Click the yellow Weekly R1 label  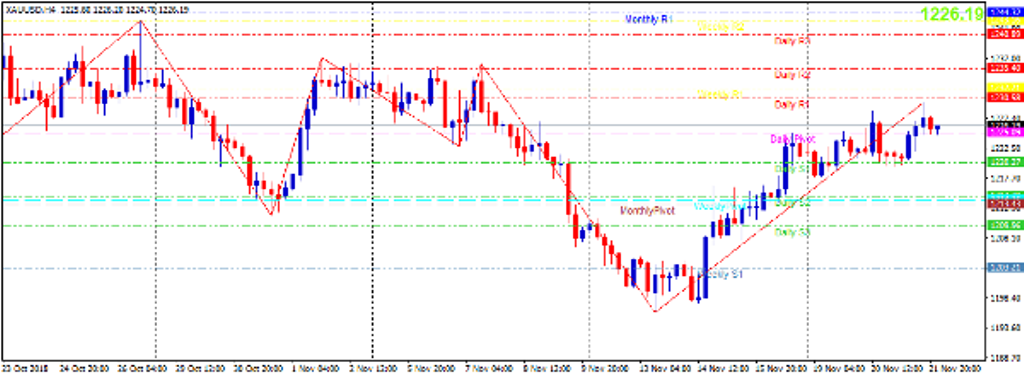[x=720, y=95]
